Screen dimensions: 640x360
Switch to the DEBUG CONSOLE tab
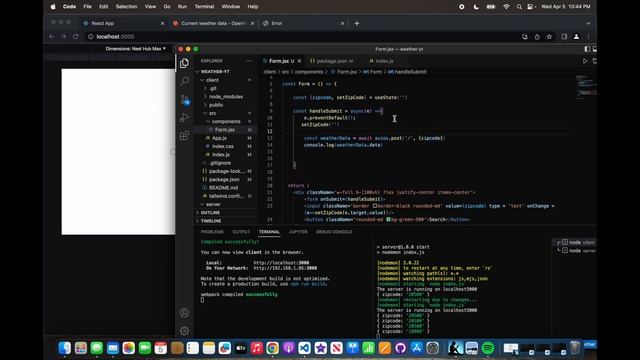[x=334, y=232]
